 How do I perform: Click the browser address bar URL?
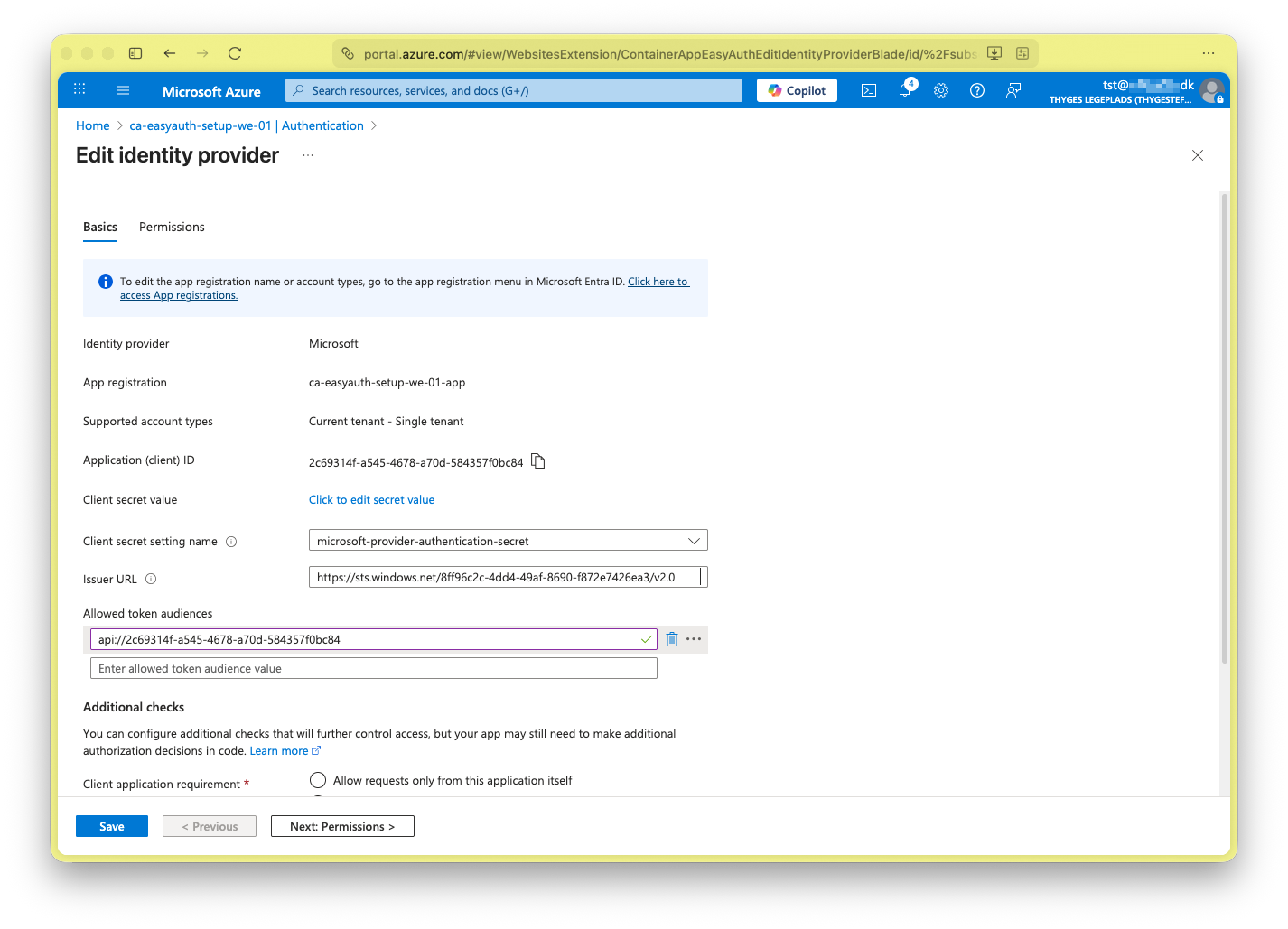[x=670, y=54]
